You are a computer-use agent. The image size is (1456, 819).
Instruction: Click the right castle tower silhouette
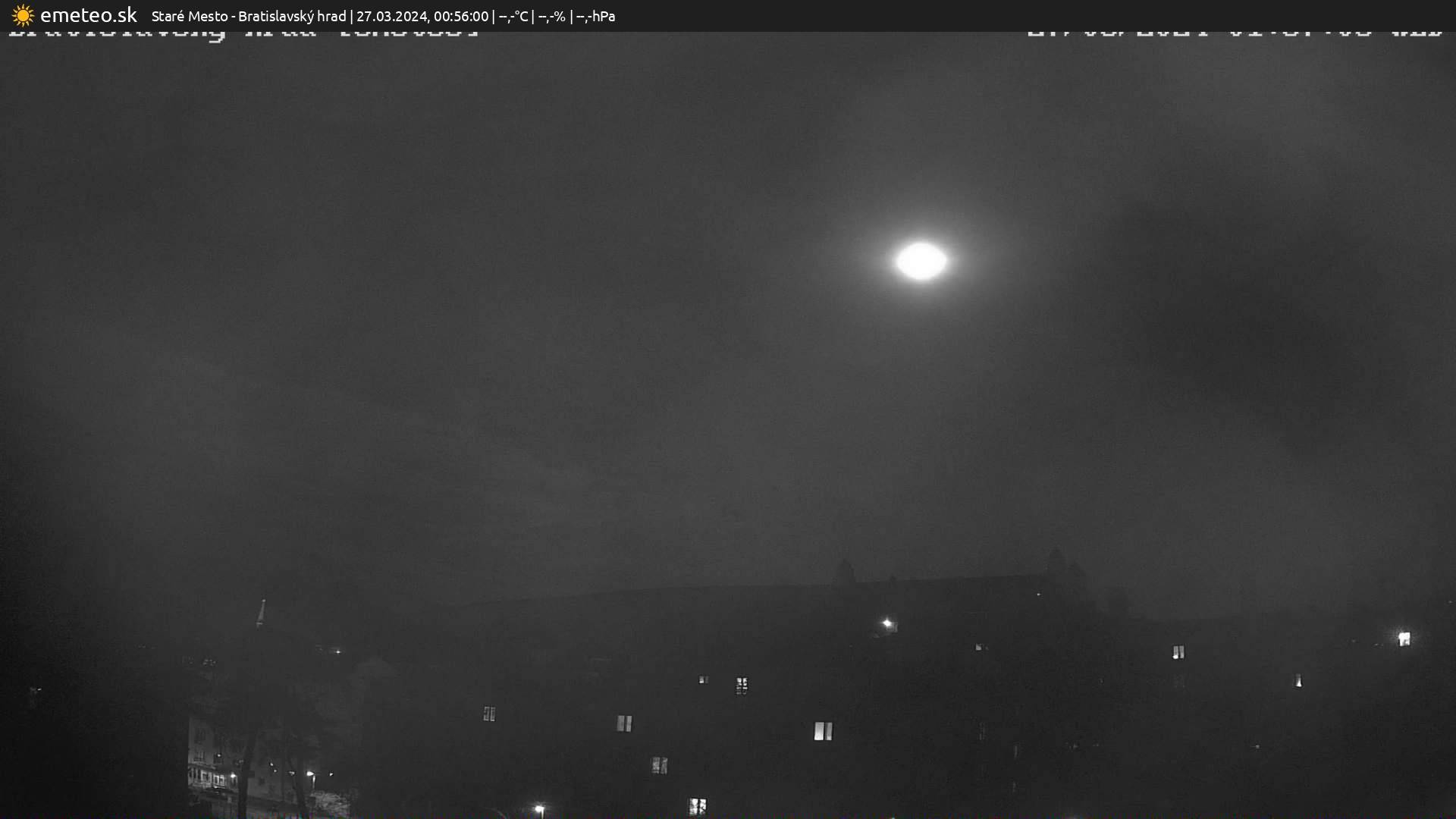pos(1056,565)
